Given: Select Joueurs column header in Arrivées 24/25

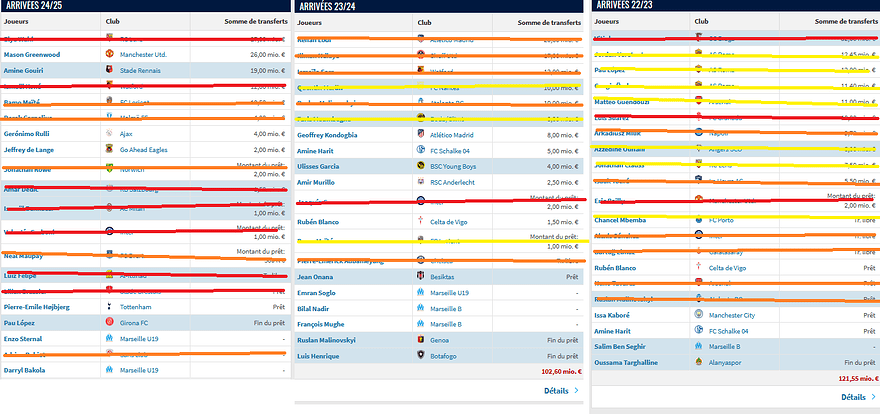Looking at the screenshot, I should pyautogui.click(x=16, y=21).
